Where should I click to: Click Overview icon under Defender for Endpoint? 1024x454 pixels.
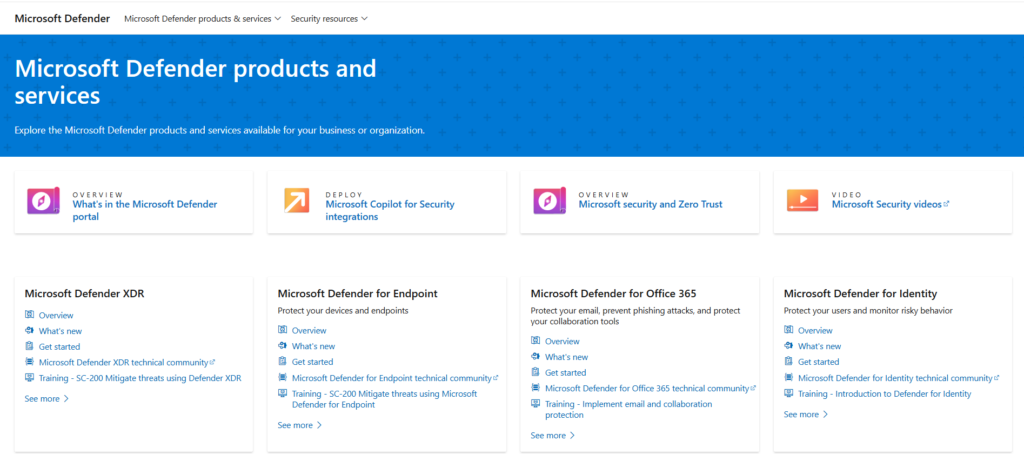[282, 331]
